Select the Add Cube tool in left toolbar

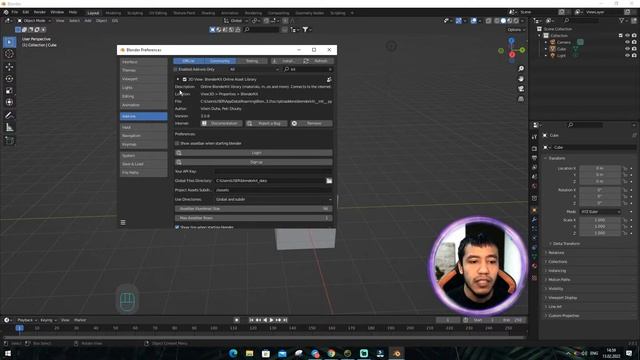tap(9, 140)
